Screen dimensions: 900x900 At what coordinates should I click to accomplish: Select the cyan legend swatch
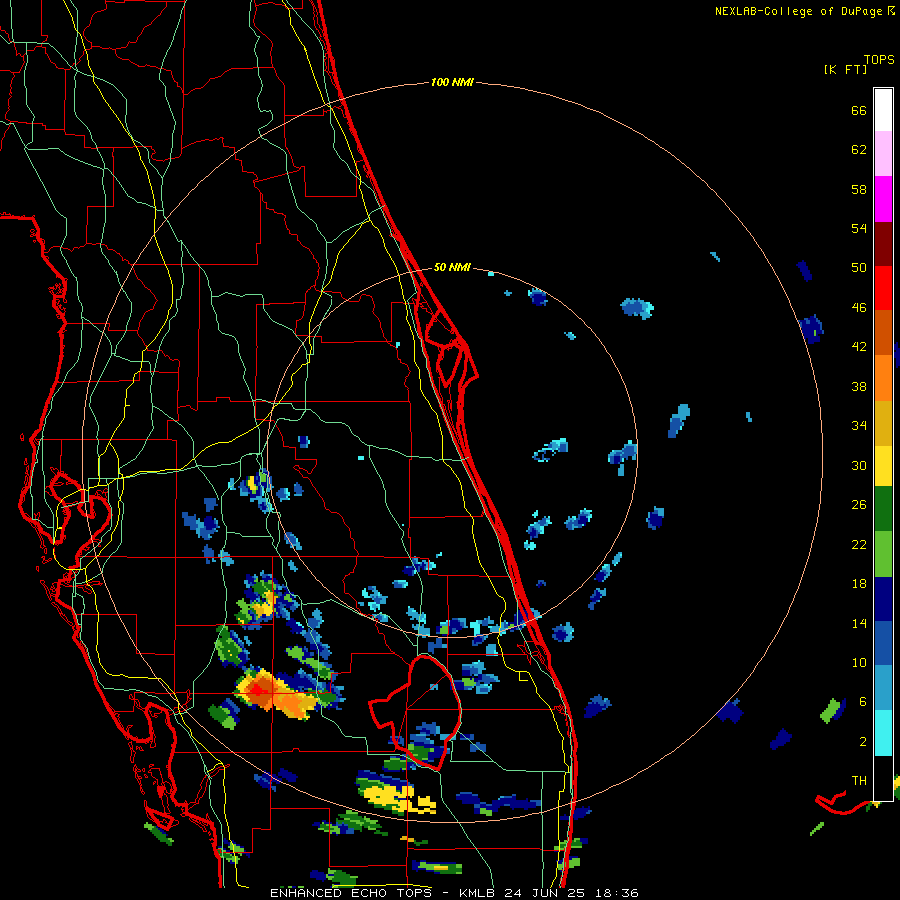883,733
